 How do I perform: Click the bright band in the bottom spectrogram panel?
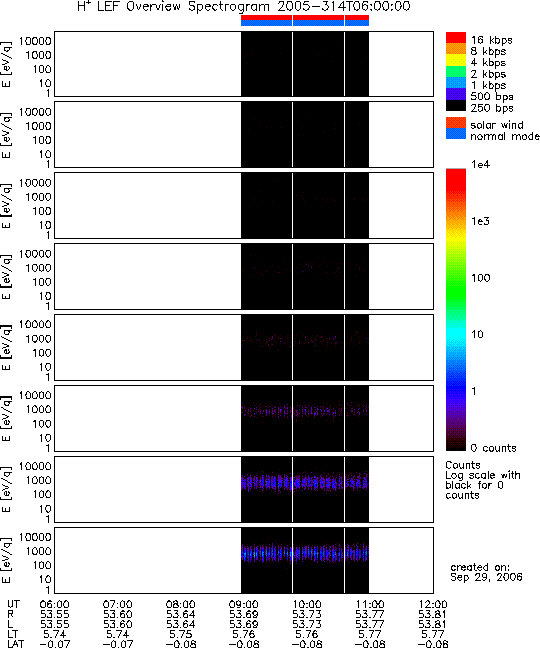click(x=305, y=553)
